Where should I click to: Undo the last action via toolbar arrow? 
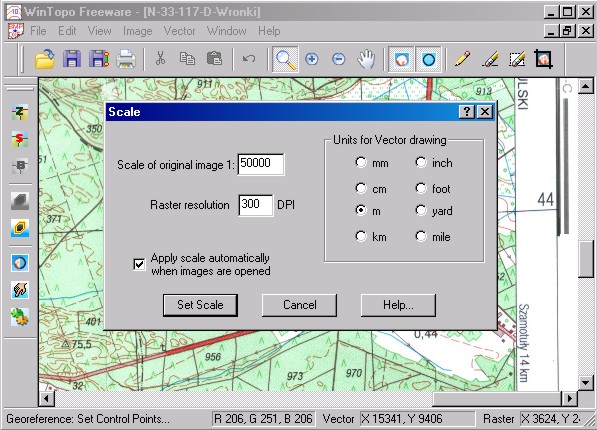(249, 59)
